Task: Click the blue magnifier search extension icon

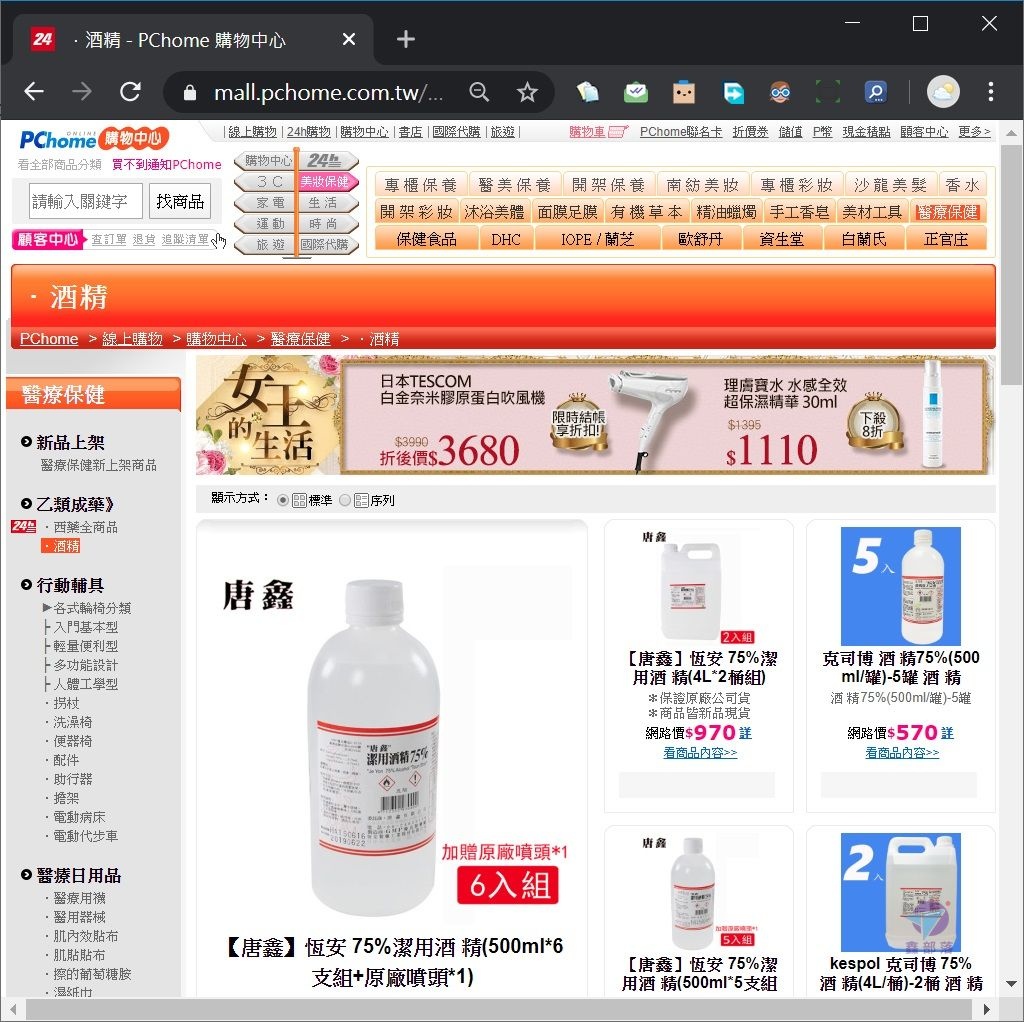Action: (x=875, y=92)
